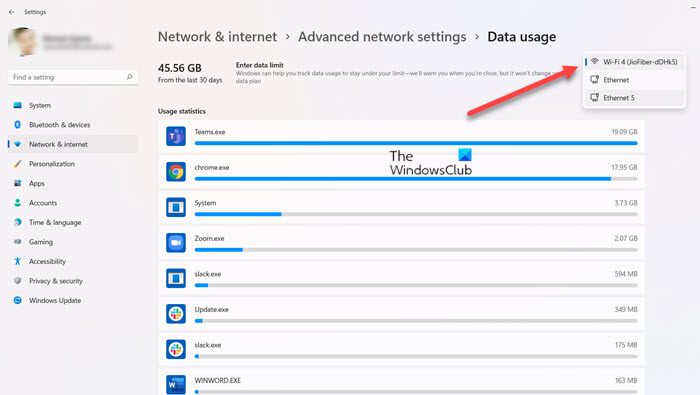Click the WINWORD.EXE app icon
The image size is (700, 395).
176,384
